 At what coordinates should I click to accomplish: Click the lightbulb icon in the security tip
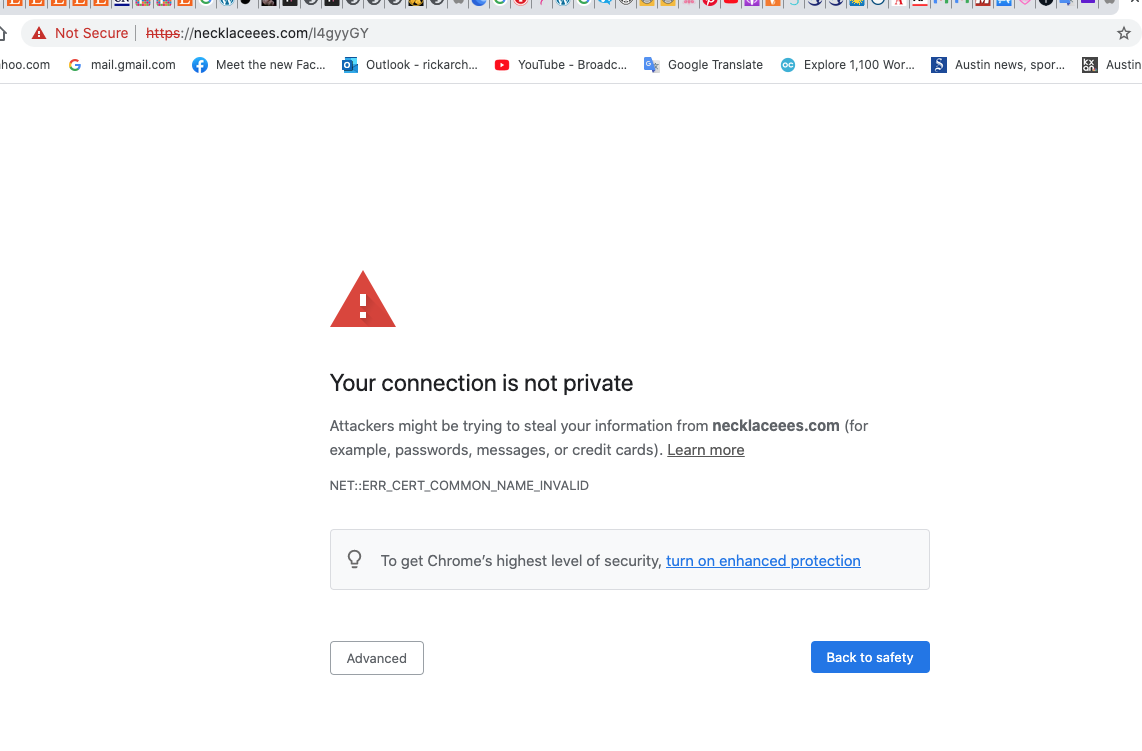pos(355,560)
